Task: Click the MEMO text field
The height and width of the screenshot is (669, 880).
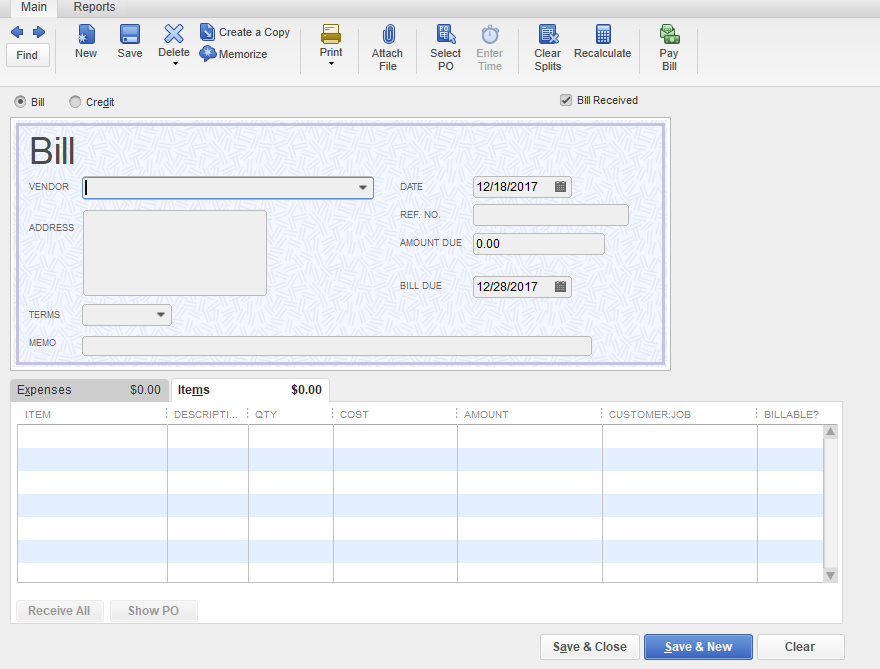Action: (x=337, y=346)
